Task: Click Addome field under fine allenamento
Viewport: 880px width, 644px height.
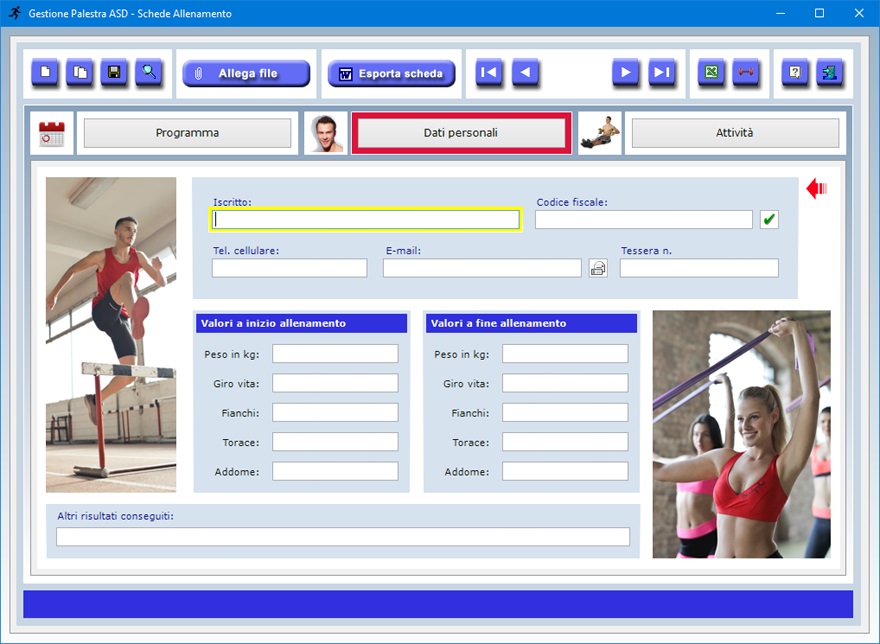Action: (x=565, y=471)
